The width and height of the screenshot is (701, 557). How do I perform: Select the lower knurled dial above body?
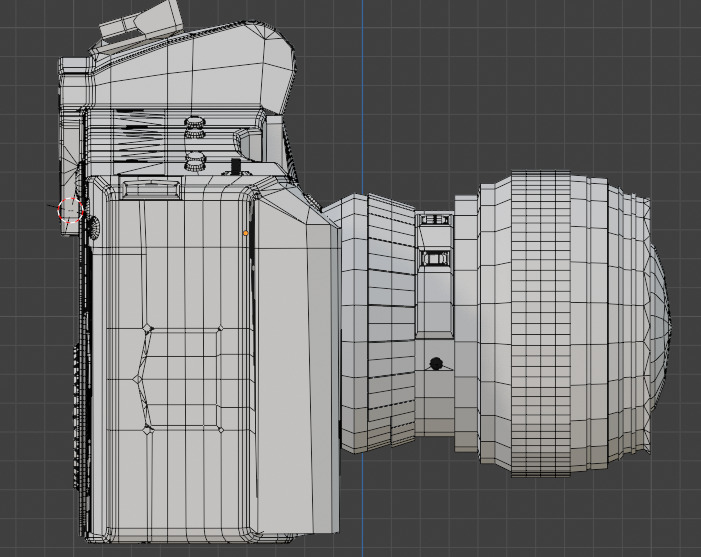tap(195, 161)
